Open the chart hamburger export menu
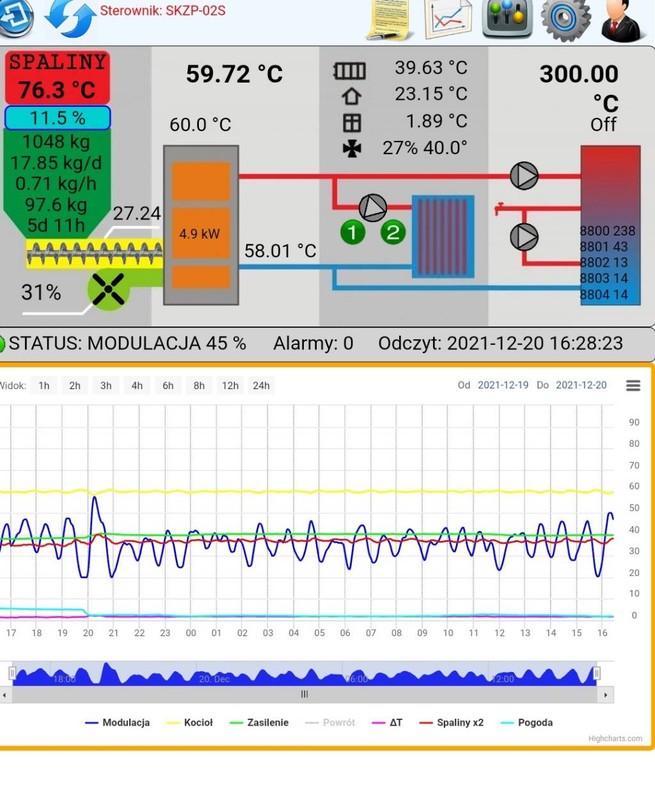This screenshot has width=655, height=800. point(632,385)
